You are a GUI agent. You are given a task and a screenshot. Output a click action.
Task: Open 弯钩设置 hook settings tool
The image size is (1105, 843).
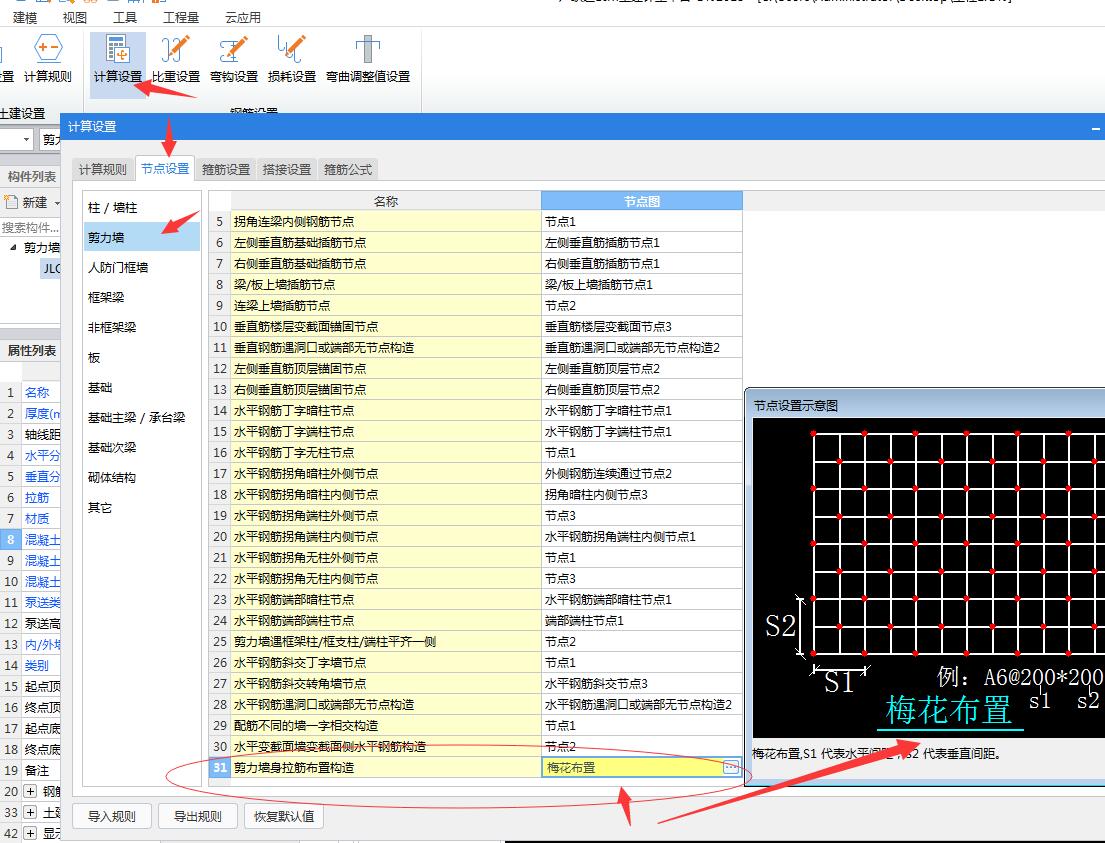[234, 61]
